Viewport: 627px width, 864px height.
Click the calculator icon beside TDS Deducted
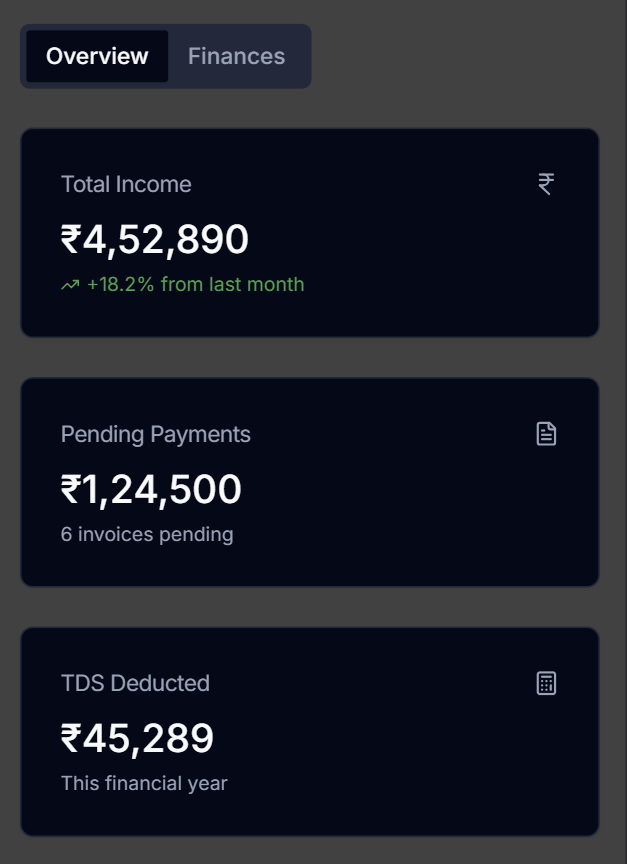point(546,683)
